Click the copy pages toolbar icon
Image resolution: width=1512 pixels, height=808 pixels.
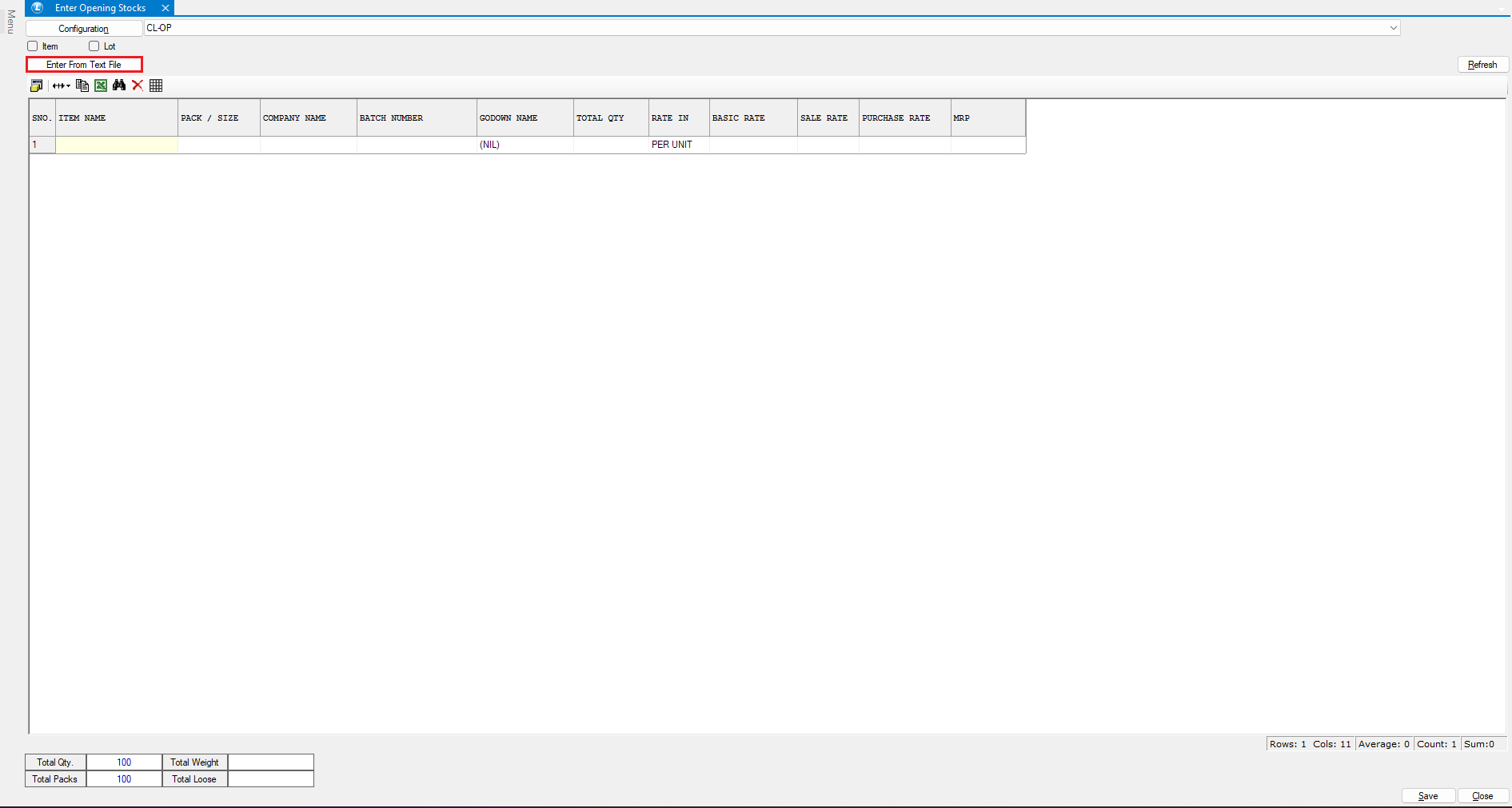[82, 86]
